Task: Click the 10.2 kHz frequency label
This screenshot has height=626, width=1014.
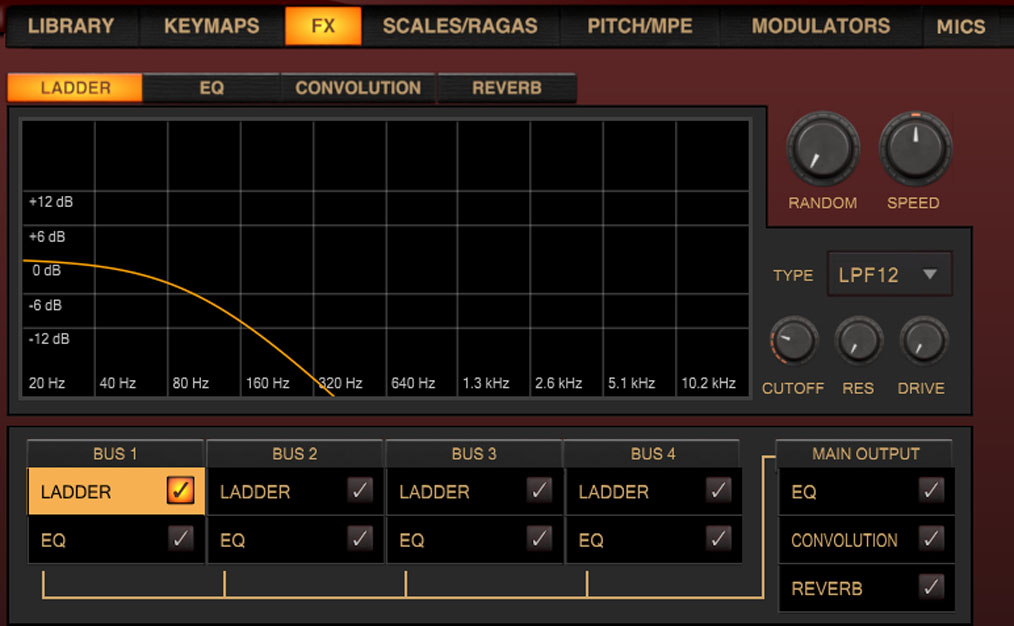Action: (708, 383)
